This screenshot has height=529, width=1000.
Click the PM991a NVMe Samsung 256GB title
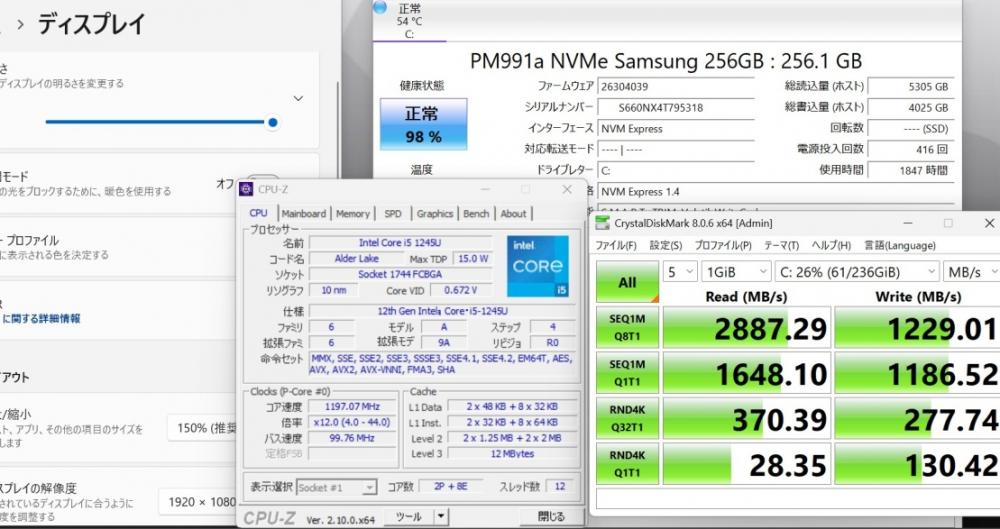666,61
